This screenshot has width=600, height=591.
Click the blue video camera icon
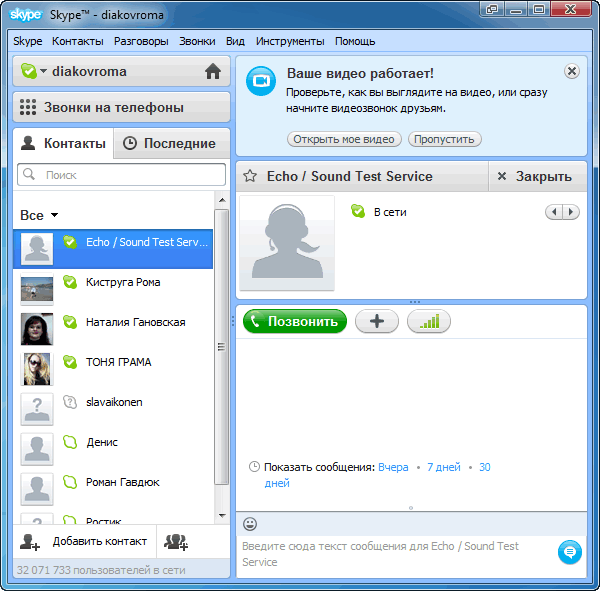[x=261, y=81]
